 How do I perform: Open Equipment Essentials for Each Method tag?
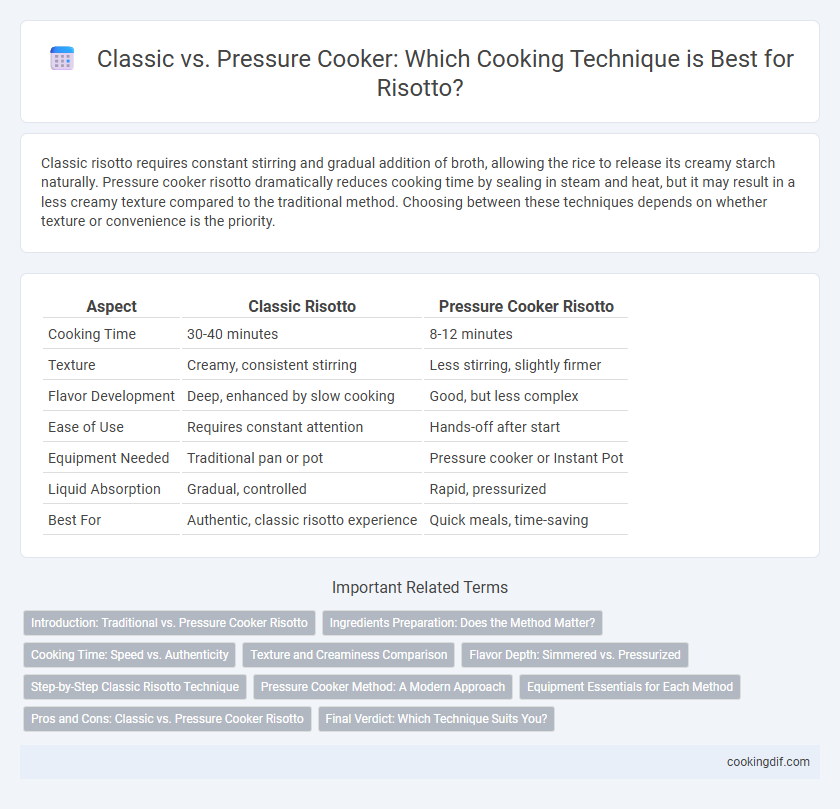point(630,687)
